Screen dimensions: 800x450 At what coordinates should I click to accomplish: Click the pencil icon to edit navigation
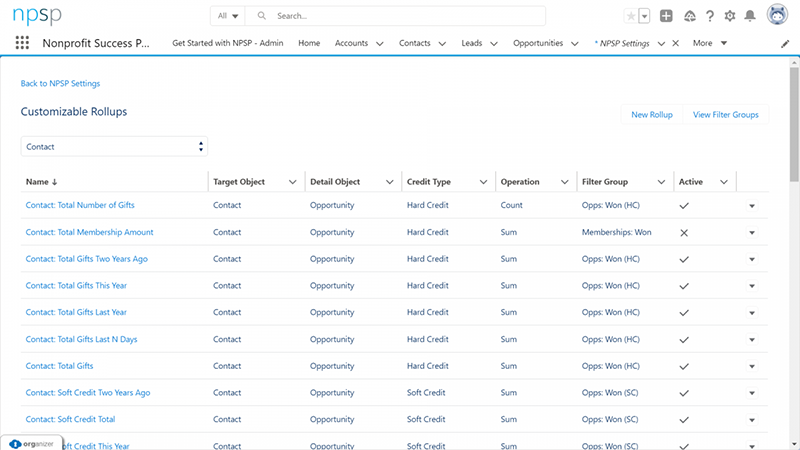785,44
